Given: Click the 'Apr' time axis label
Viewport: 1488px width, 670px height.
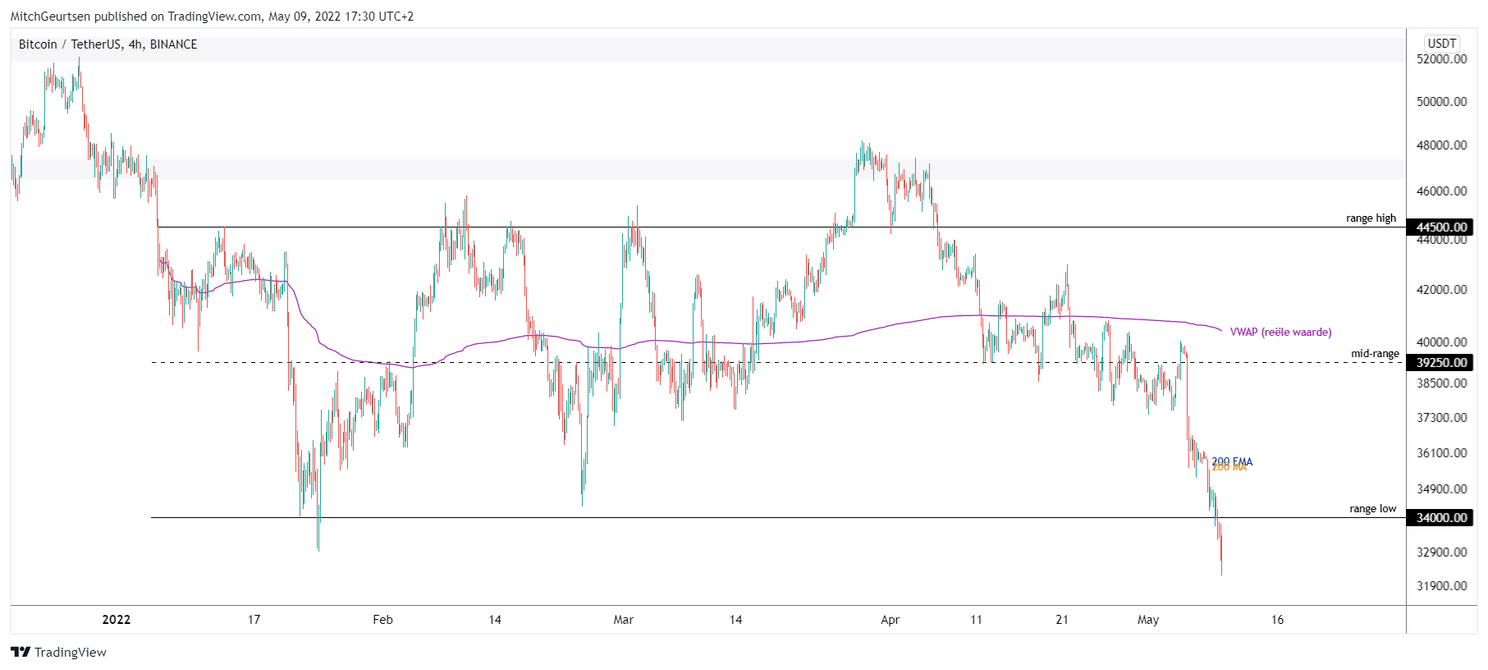Looking at the screenshot, I should click(x=890, y=620).
